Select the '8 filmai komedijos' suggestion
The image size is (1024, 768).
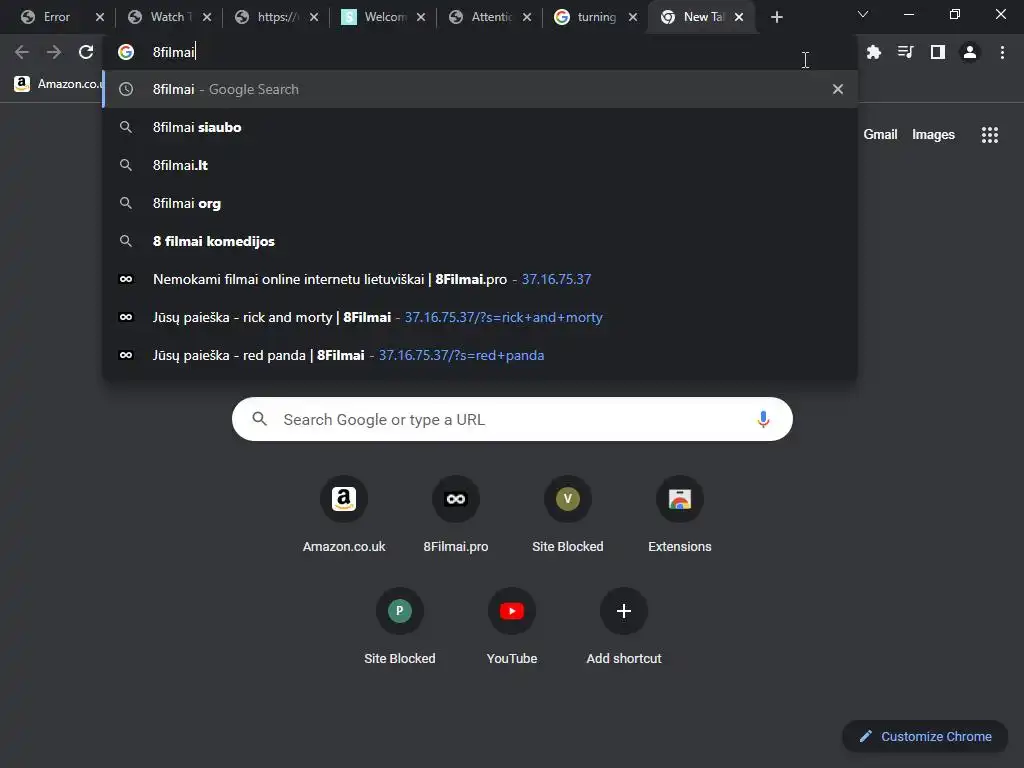(x=480, y=241)
